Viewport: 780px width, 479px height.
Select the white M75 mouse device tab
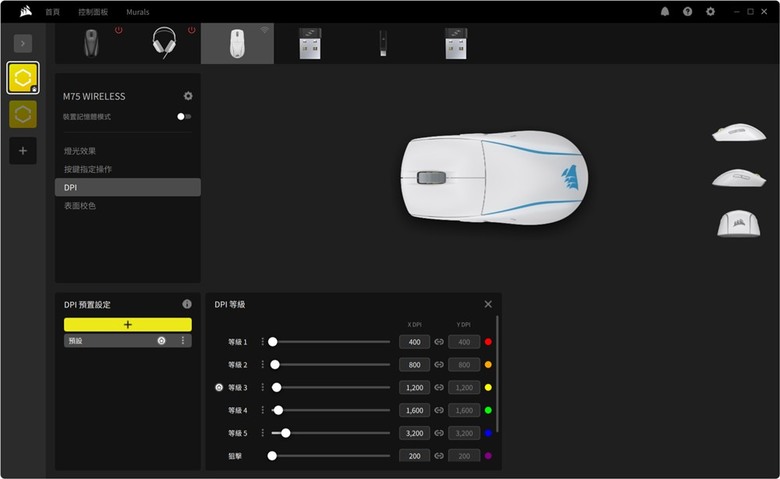coord(237,43)
